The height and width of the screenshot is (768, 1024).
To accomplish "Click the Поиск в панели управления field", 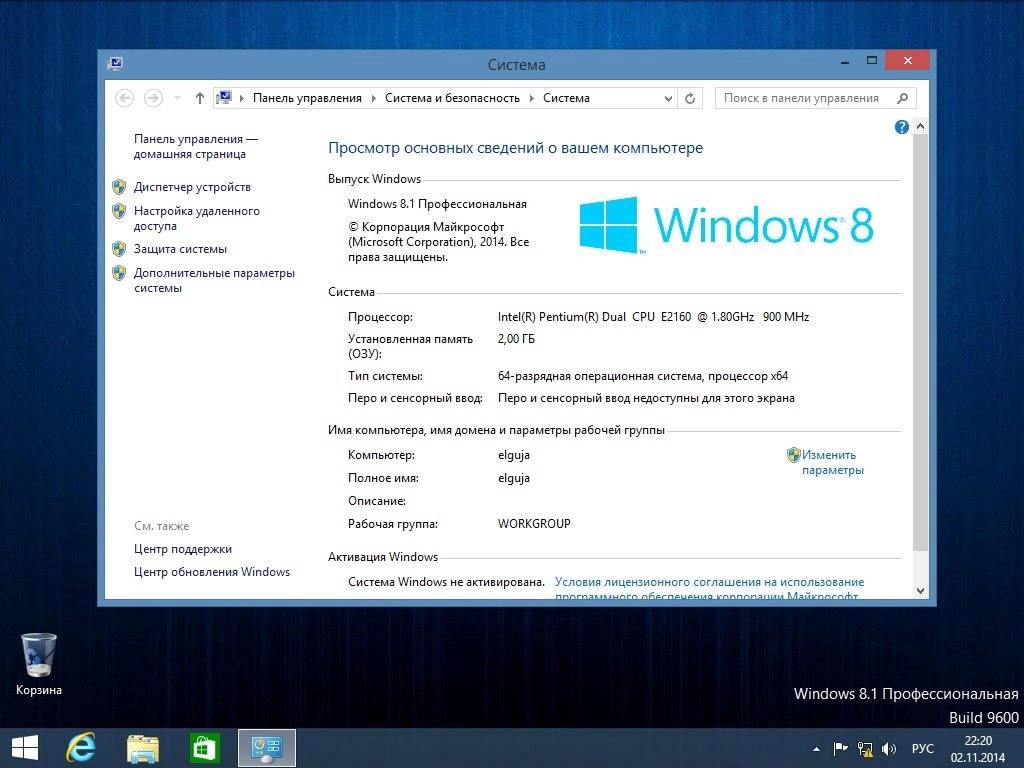I will (x=816, y=98).
